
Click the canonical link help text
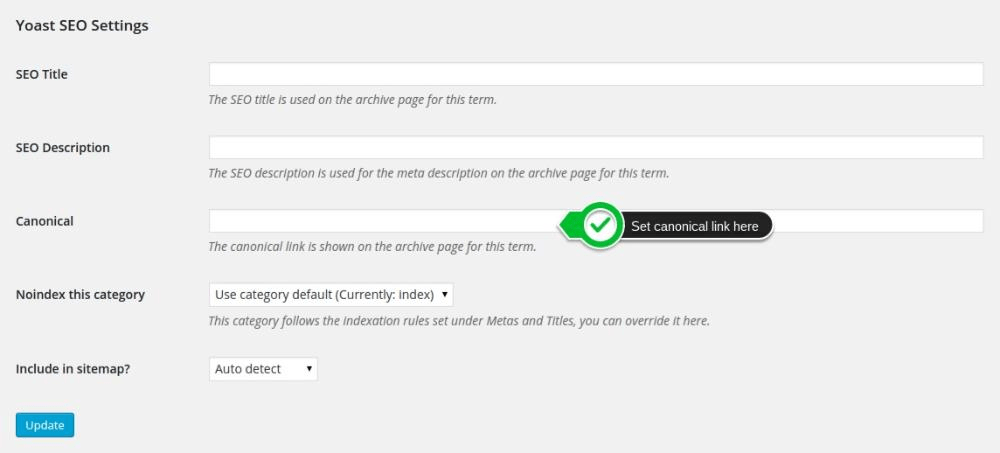372,247
